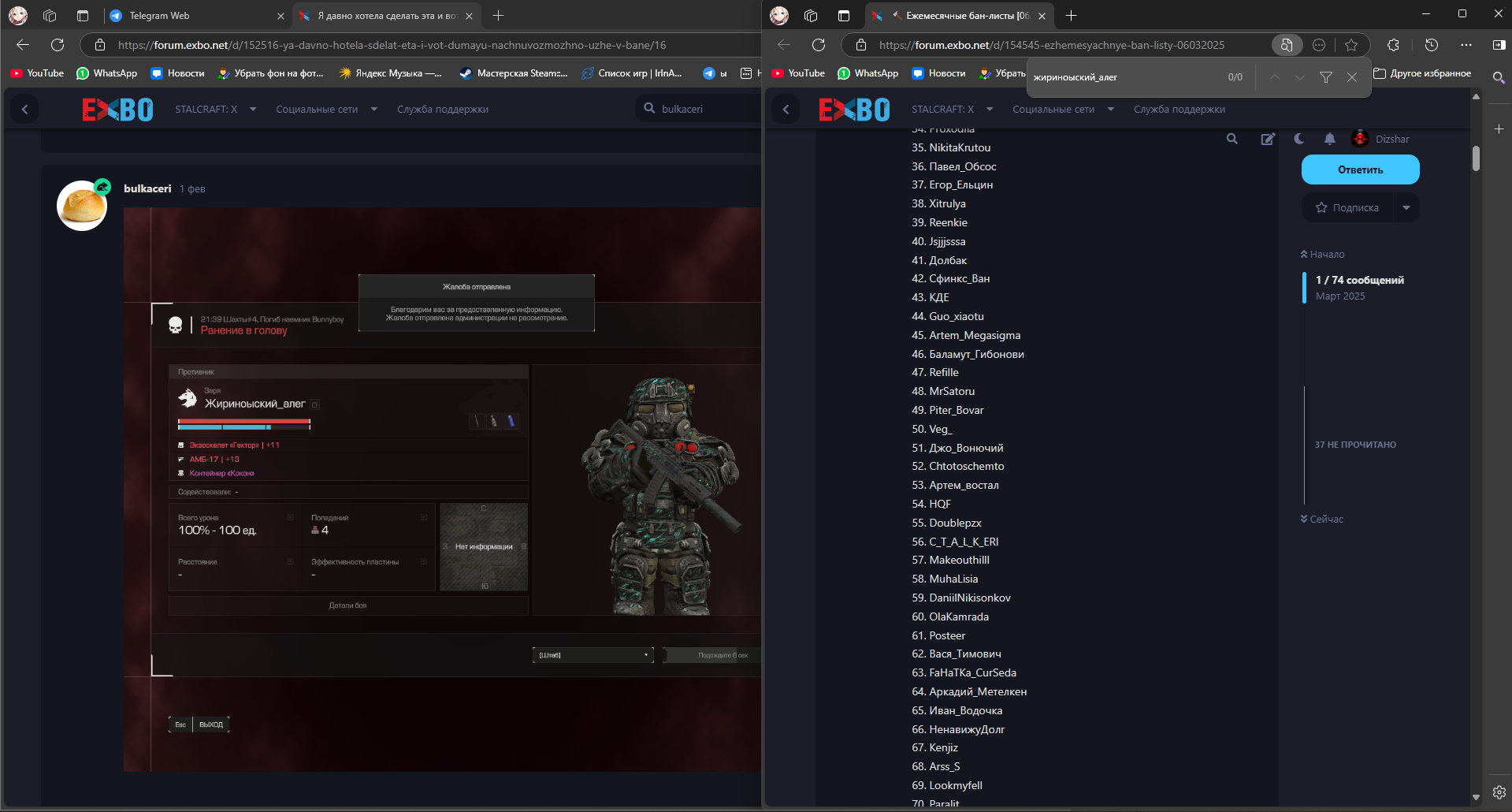
Task: Open YouTube bookmark in left browser
Action: tap(37, 73)
